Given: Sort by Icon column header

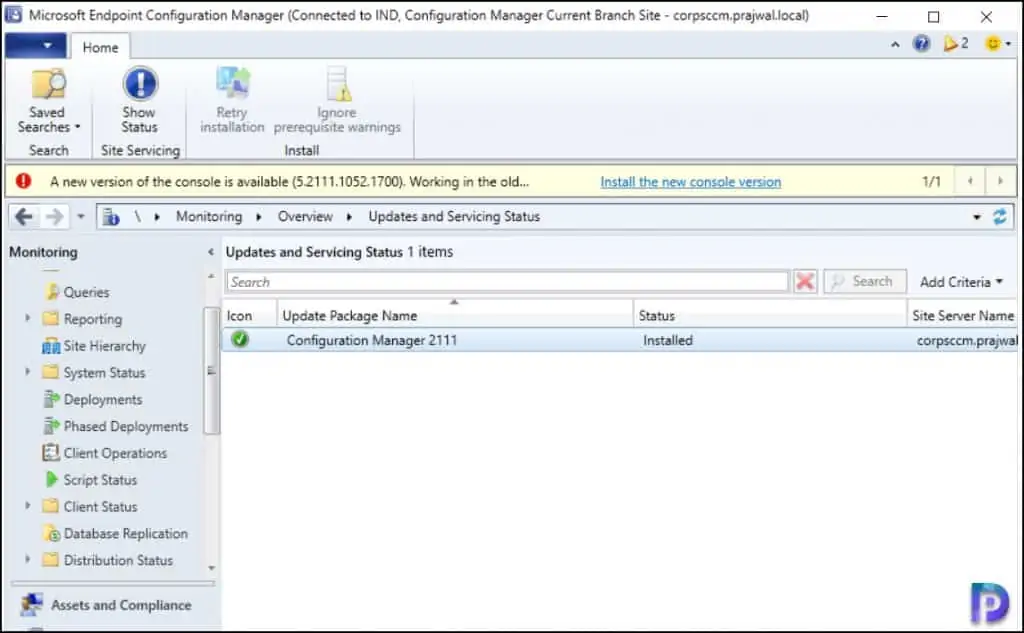Looking at the screenshot, I should [249, 315].
